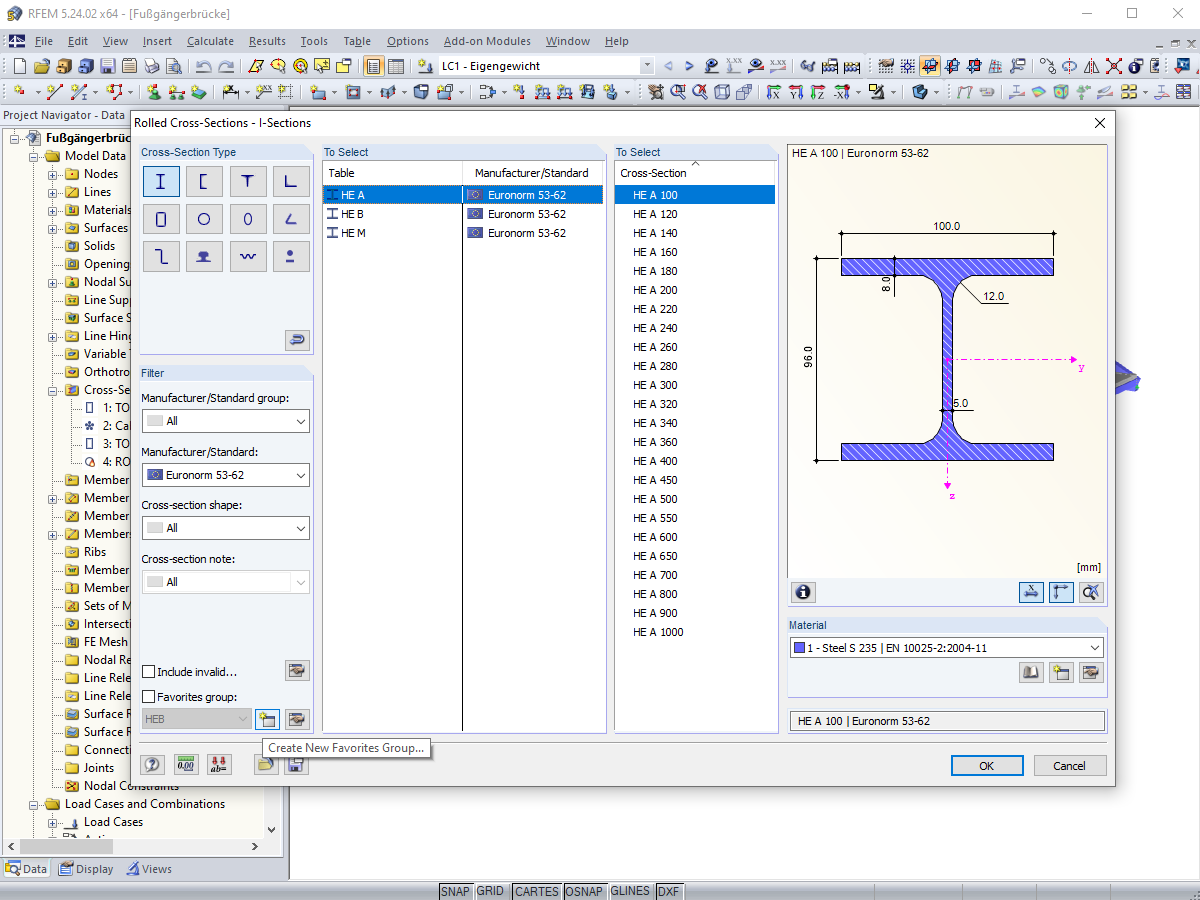Select cross-section HE A 450

click(695, 480)
